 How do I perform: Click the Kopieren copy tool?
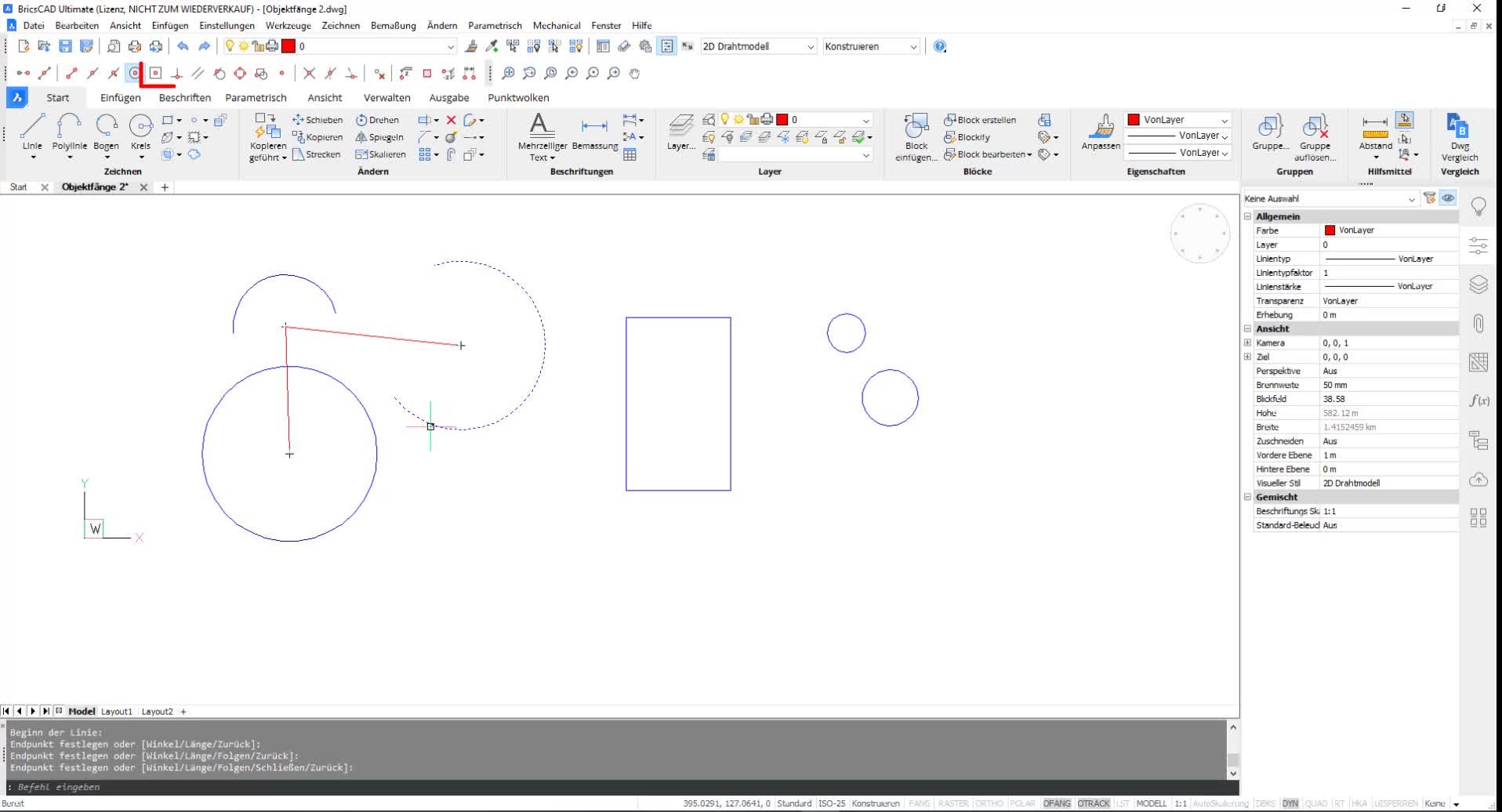click(317, 137)
